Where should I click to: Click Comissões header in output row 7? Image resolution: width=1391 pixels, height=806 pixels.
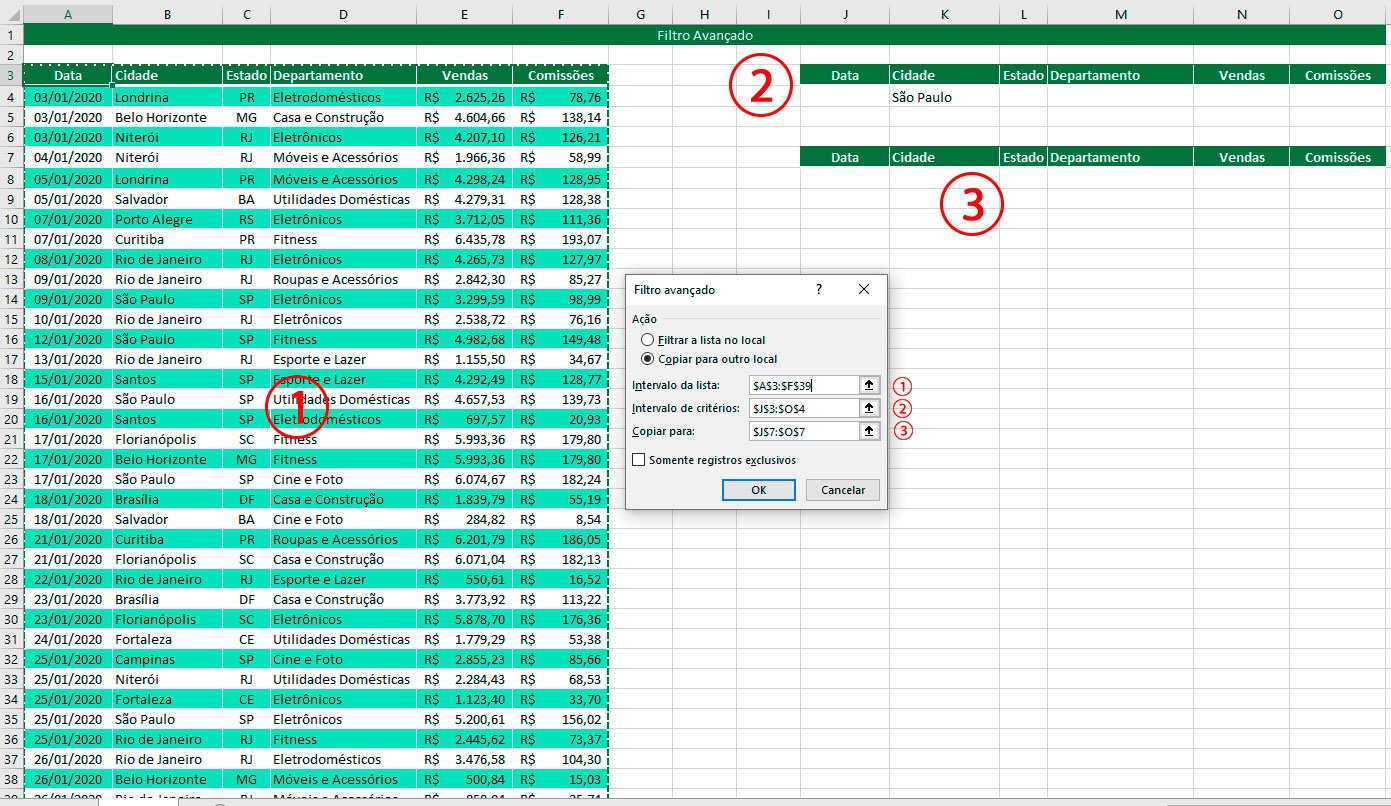(1338, 157)
